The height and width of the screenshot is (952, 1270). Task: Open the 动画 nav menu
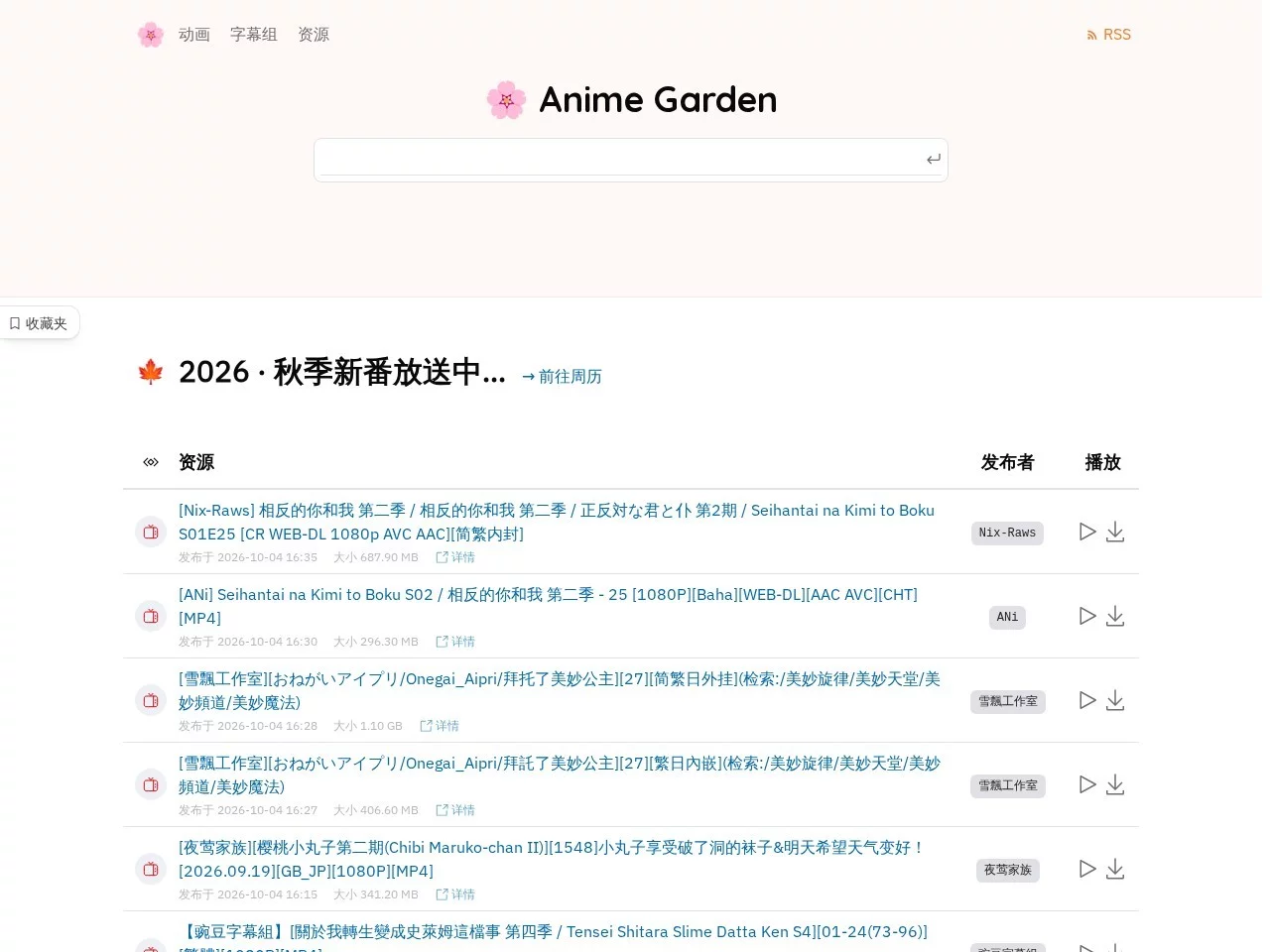[x=194, y=35]
